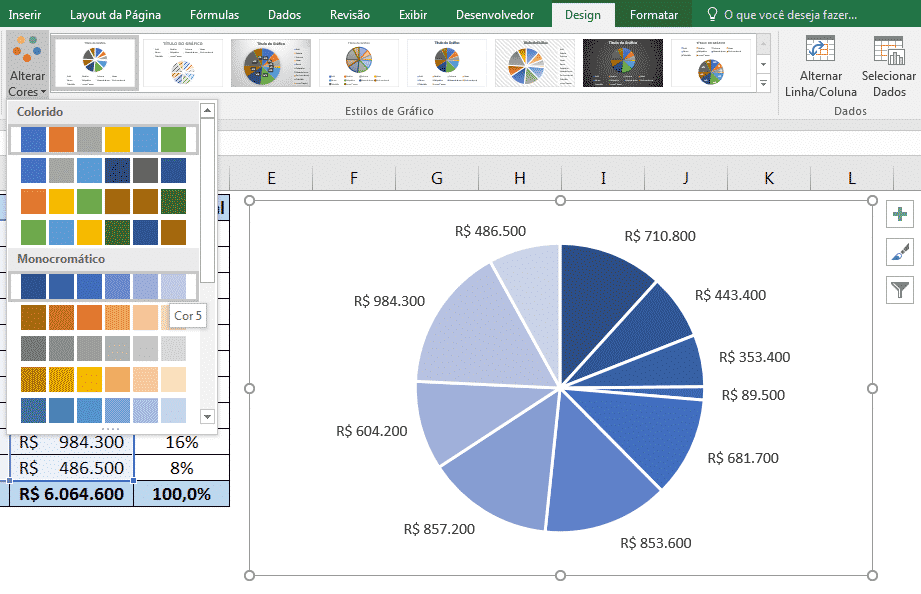
Task: Select column header H
Action: [519, 178]
